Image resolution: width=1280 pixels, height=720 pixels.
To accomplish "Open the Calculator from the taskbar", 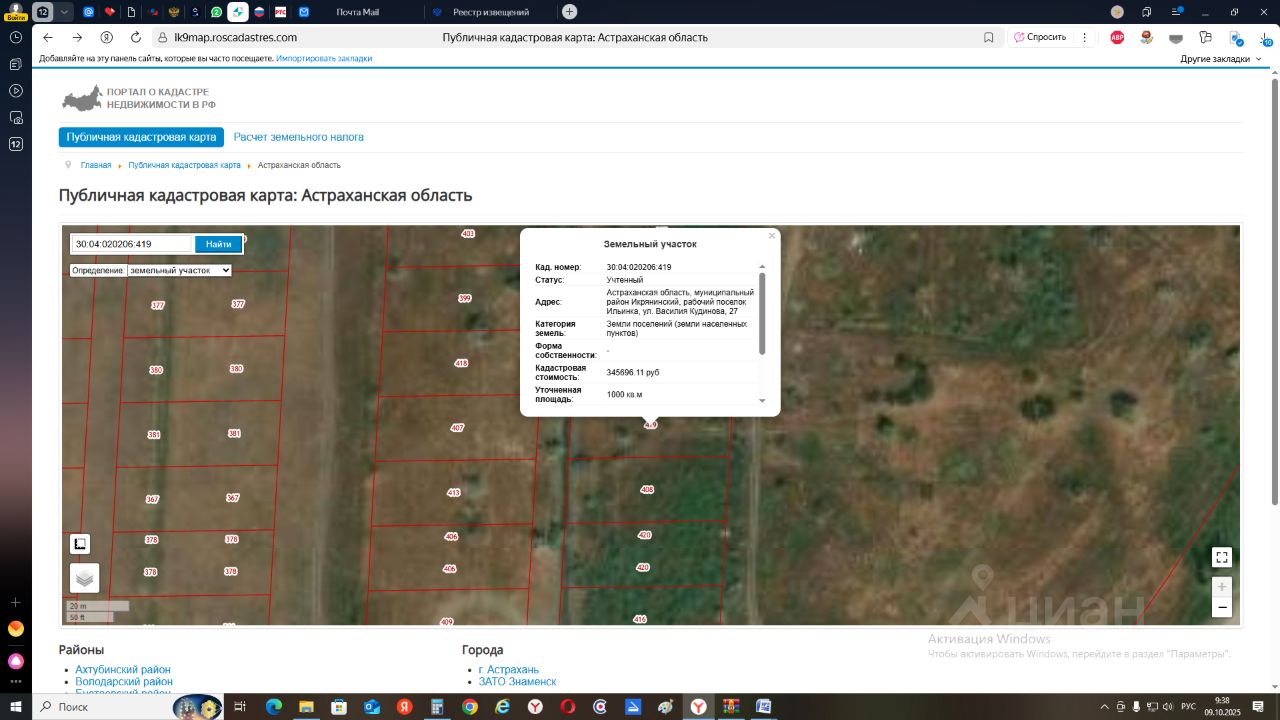I will tap(437, 707).
